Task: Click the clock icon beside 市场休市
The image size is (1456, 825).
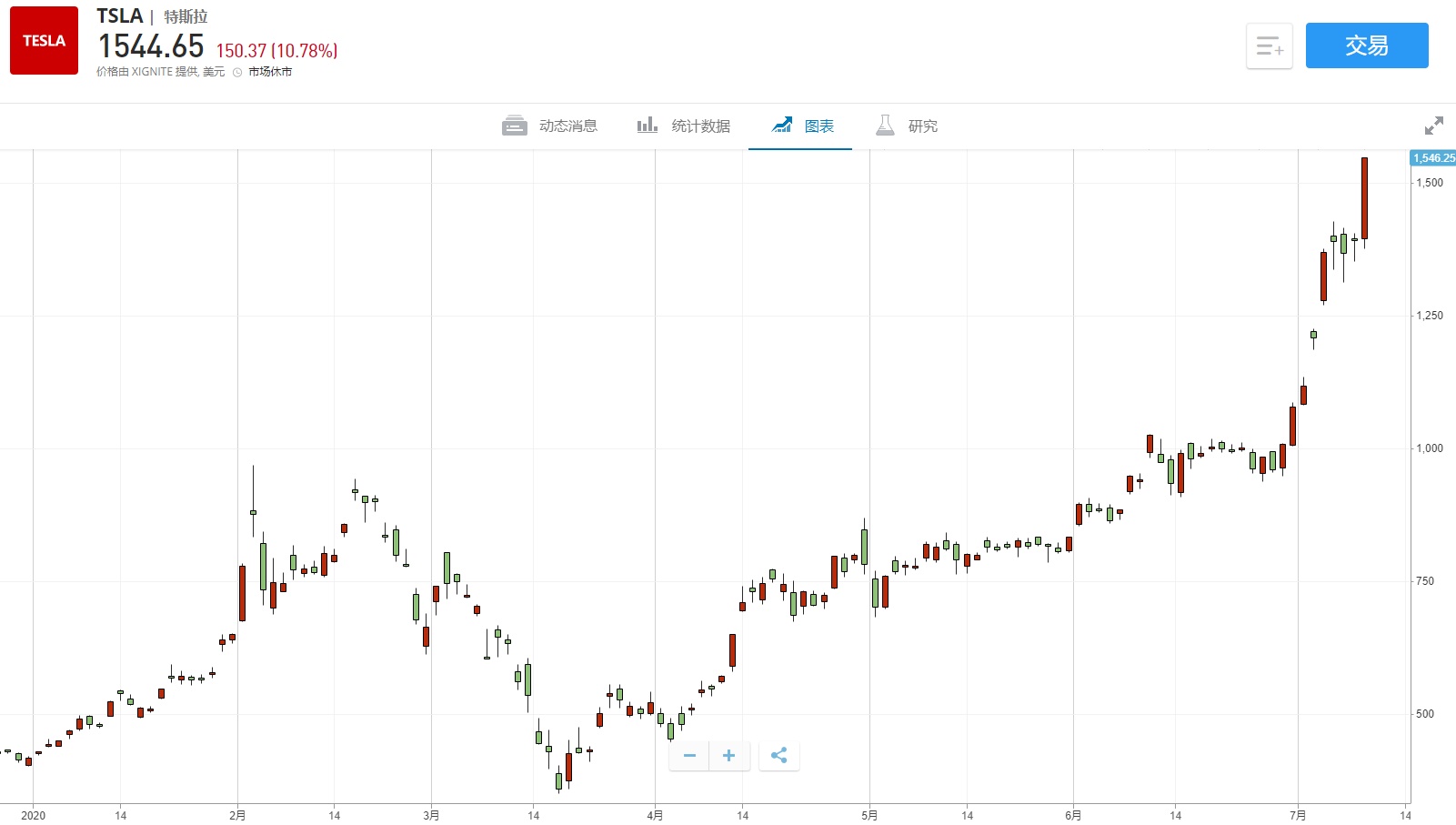Action: 237,73
